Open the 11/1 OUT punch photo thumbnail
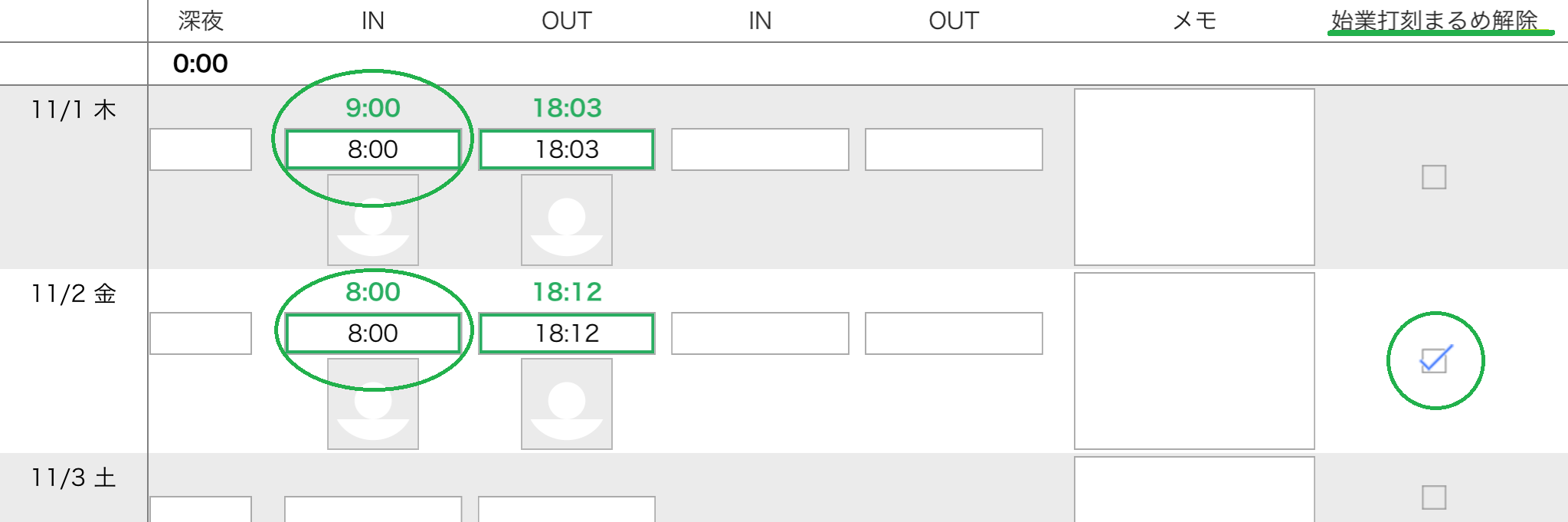This screenshot has height=522, width=1568. [x=567, y=220]
